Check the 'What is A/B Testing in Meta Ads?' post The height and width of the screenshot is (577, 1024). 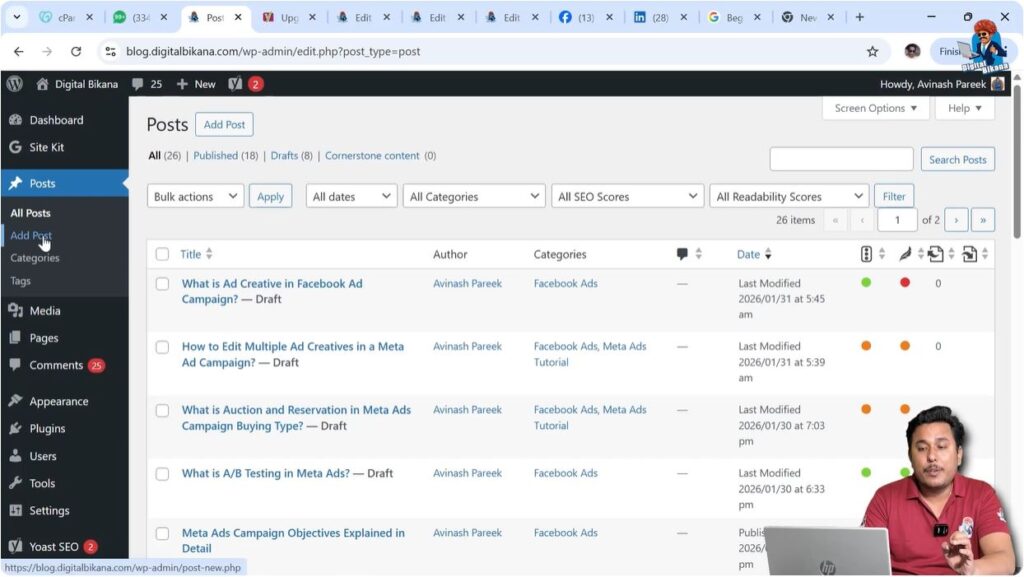coord(162,473)
